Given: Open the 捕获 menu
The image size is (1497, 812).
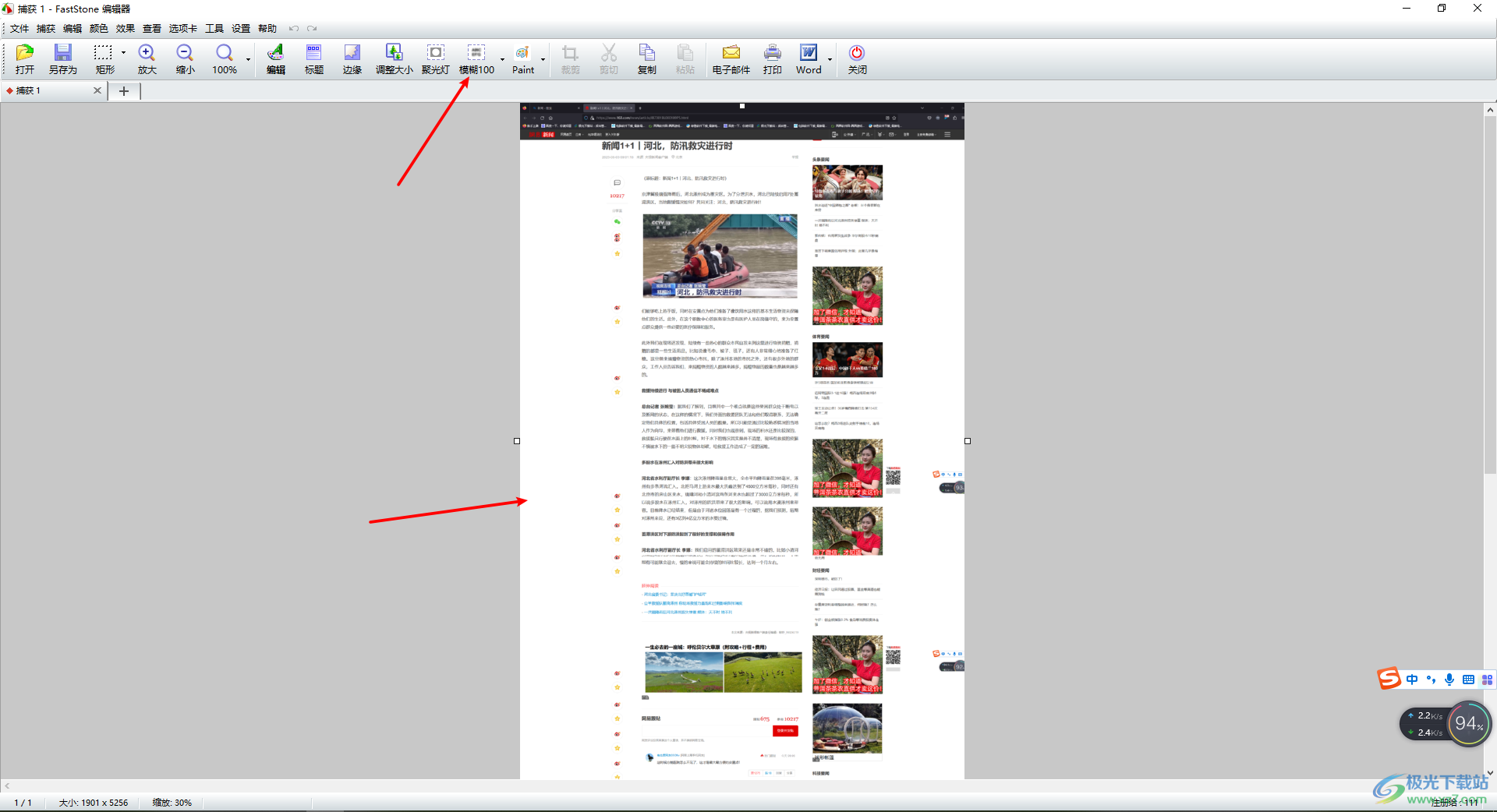Looking at the screenshot, I should click(x=46, y=29).
